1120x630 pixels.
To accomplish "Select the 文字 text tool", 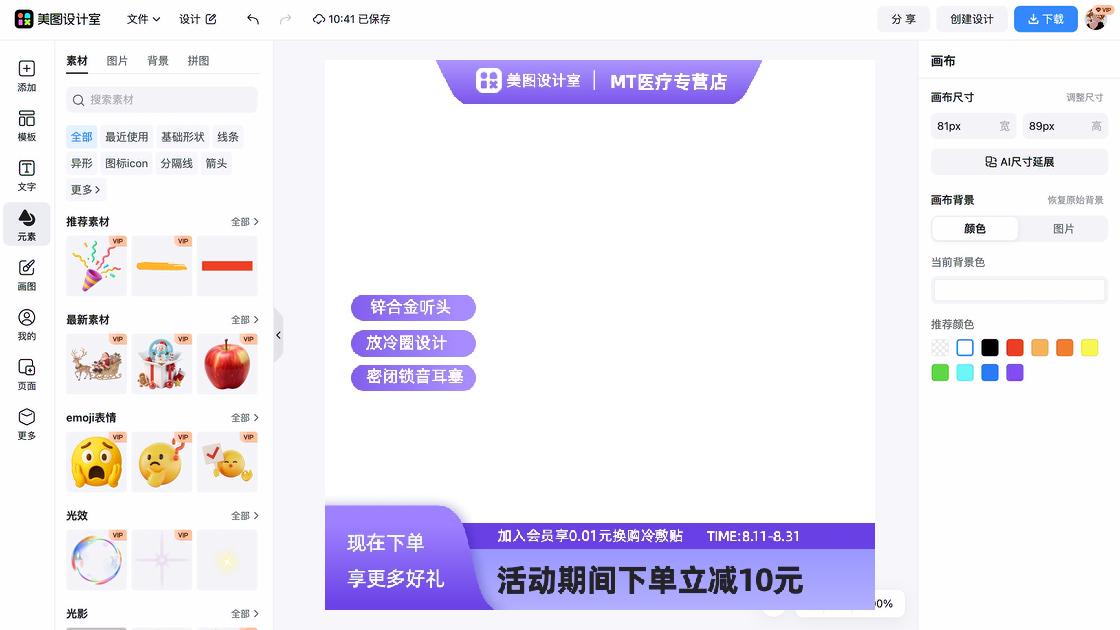I will pos(26,176).
